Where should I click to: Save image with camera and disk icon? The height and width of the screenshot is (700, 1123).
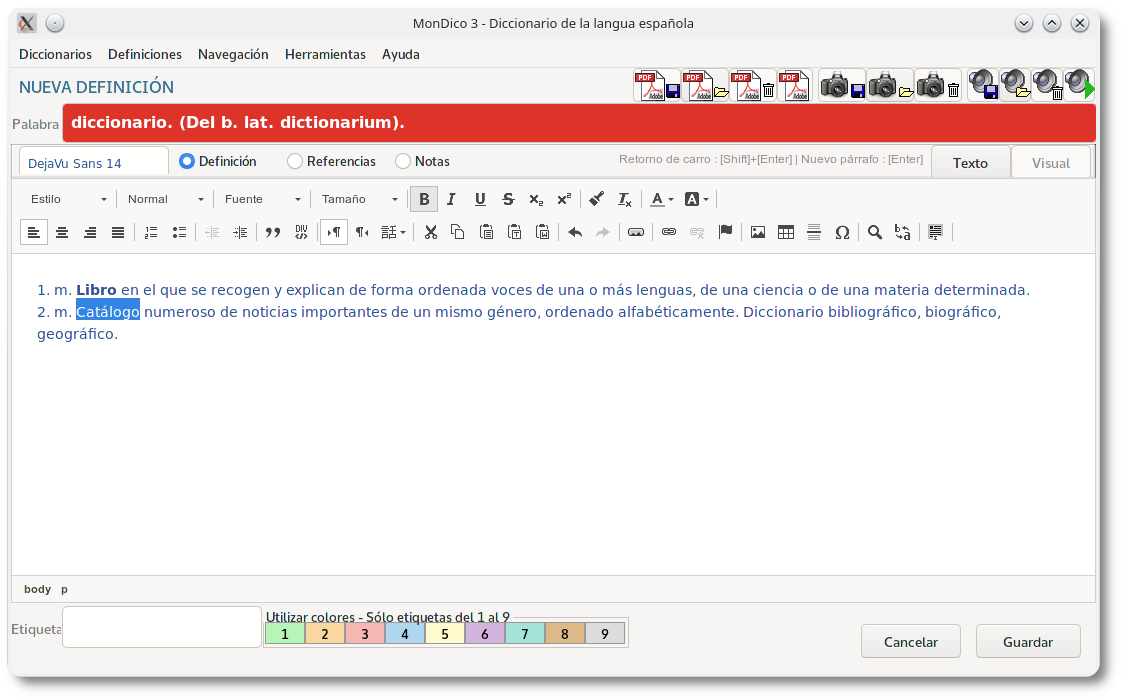[842, 86]
